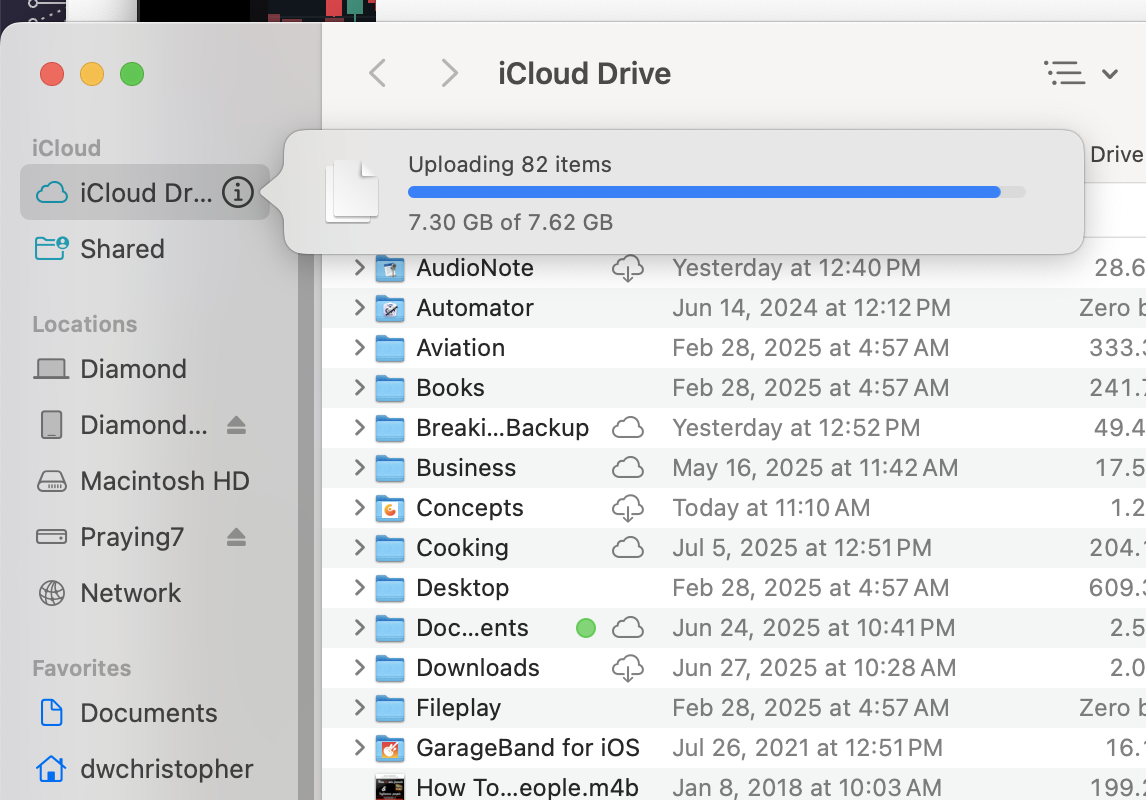The width and height of the screenshot is (1146, 800).
Task: Click 'Jul 26, 2021 at 12:51 PM' date cell
Action: 808,747
